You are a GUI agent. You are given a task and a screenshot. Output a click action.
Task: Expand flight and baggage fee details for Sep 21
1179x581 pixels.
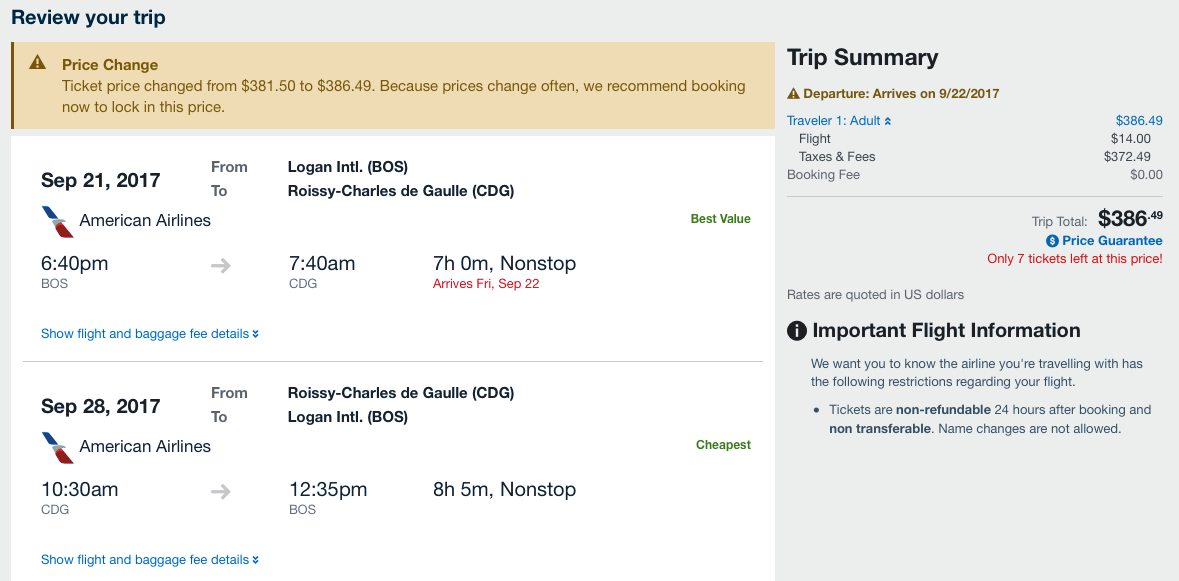(150, 334)
